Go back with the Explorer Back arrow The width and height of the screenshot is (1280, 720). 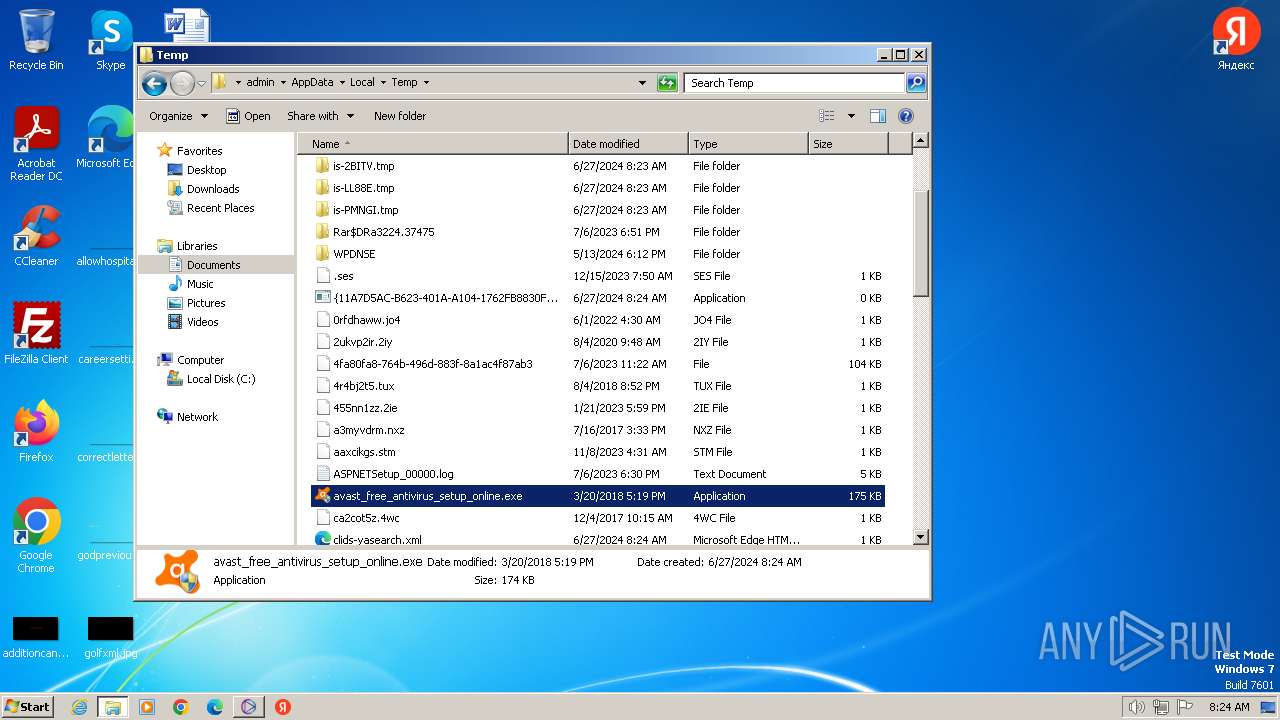pyautogui.click(x=154, y=83)
